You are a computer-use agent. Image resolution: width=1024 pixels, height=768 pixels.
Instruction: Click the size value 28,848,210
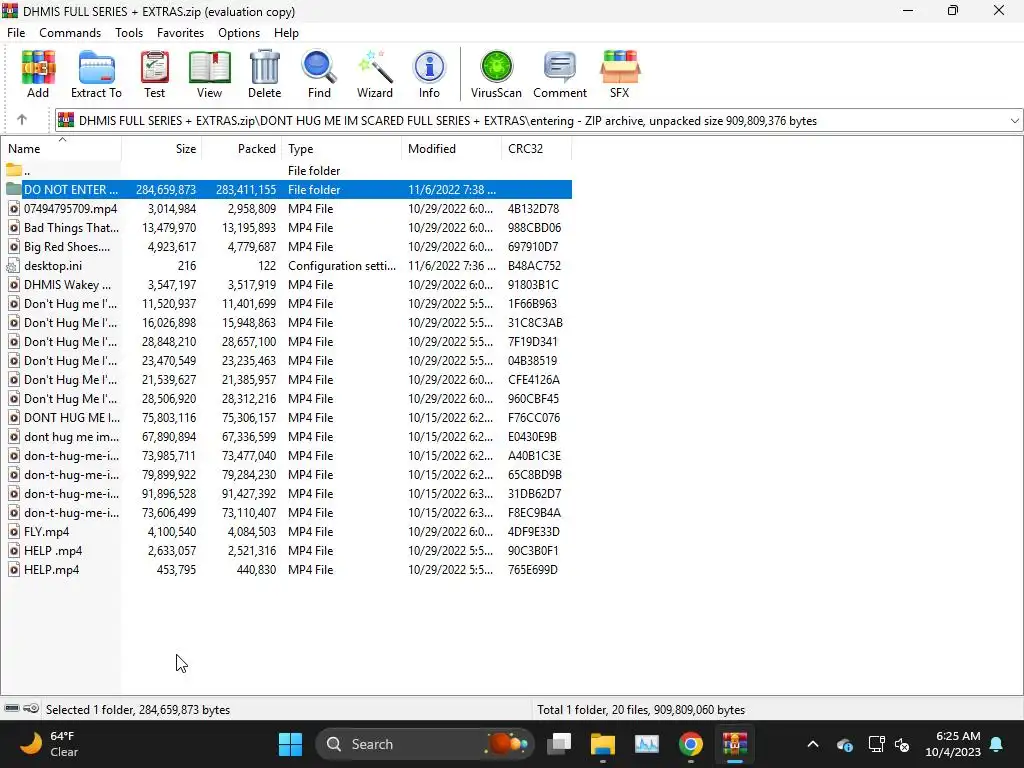coord(168,342)
